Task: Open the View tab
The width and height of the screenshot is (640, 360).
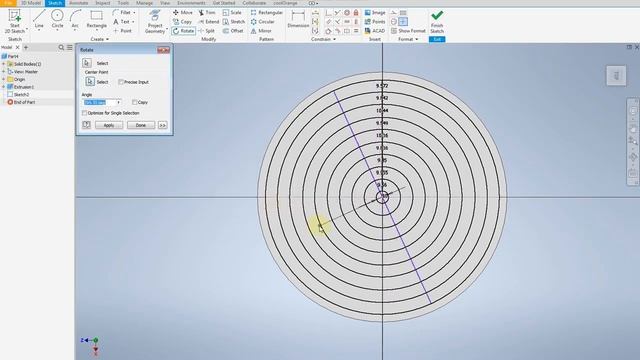Action: coord(165,3)
